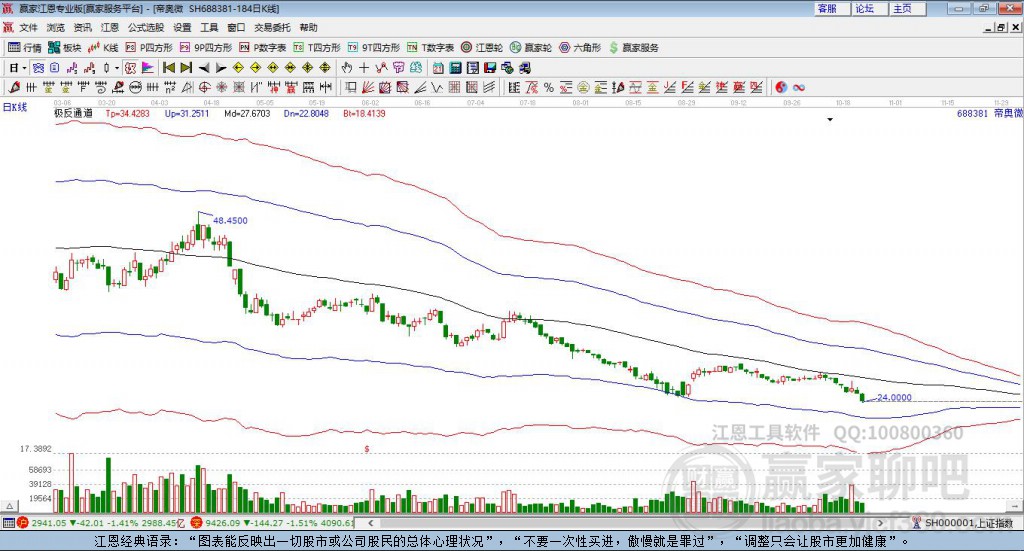The height and width of the screenshot is (551, 1024).
Task: Expand dropdown arrow beside the candlestick type icon
Action: tap(117, 68)
